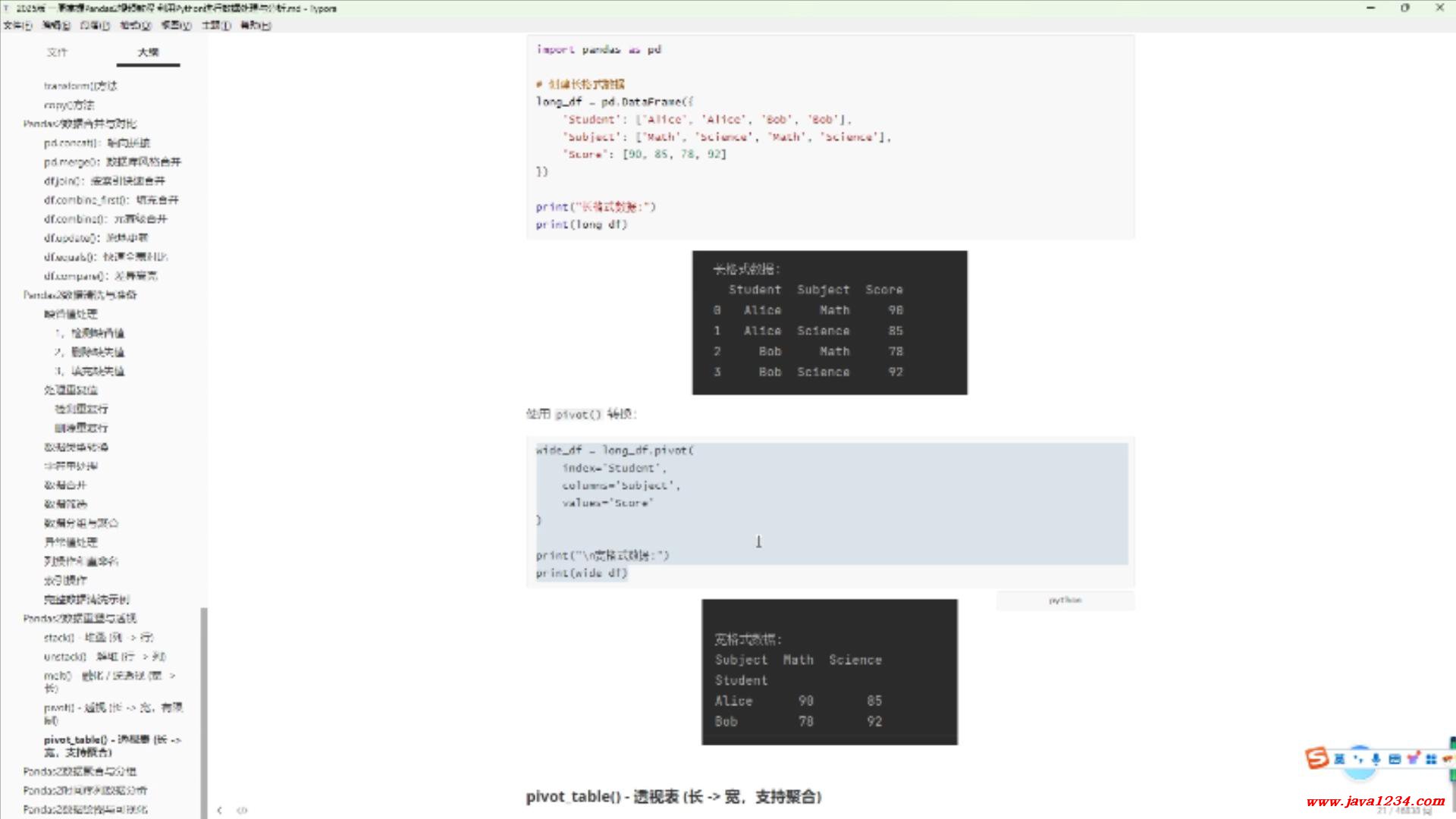Open the code block language selector 'python'
The image size is (1456, 819).
coord(1065,600)
